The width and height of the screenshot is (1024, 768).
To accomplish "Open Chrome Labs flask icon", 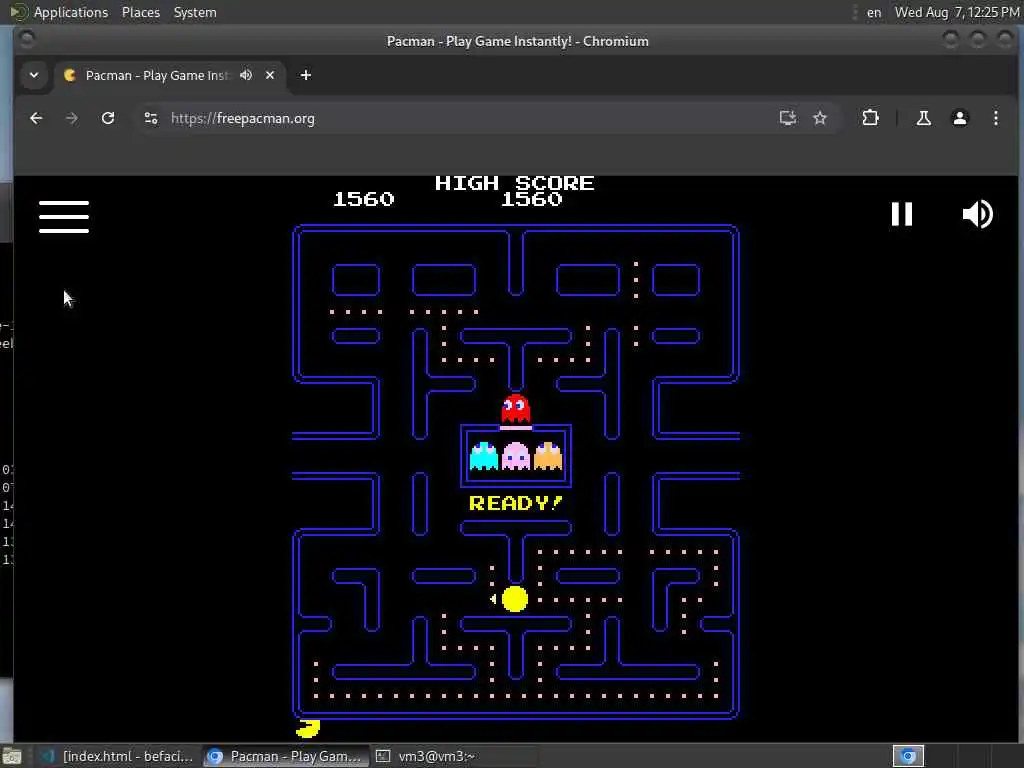I will pos(923,118).
